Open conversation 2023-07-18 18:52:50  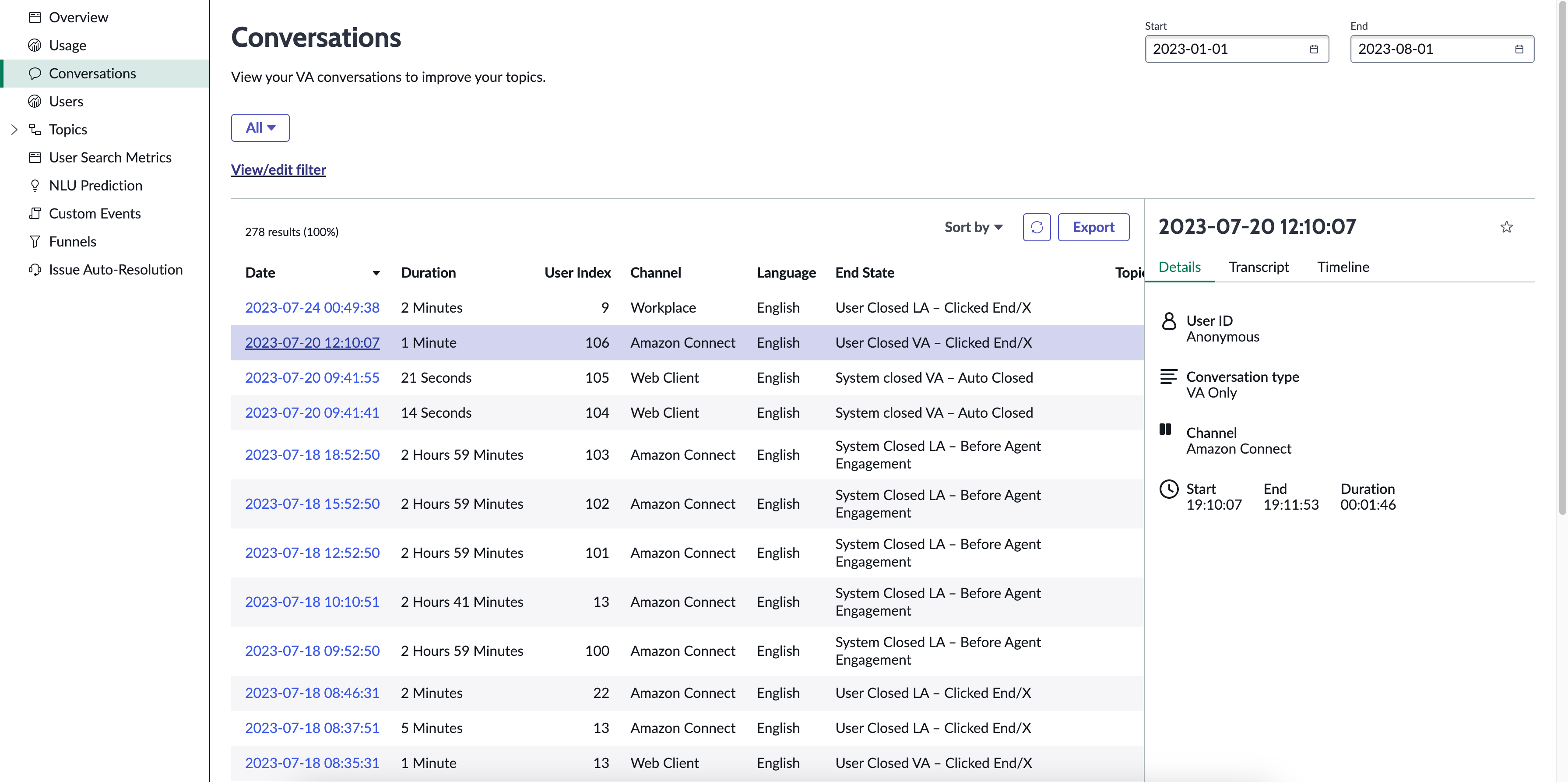[x=312, y=455]
